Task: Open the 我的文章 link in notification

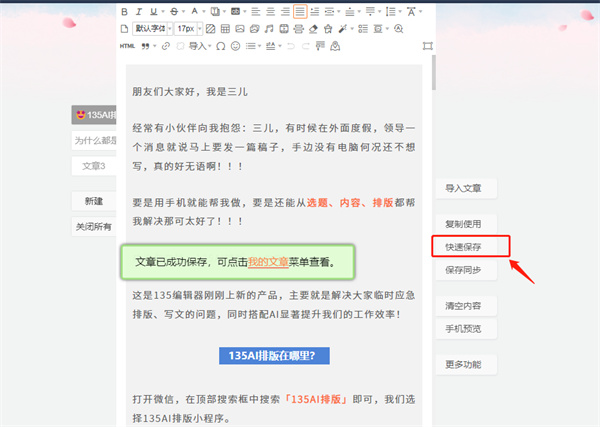Action: 268,262
